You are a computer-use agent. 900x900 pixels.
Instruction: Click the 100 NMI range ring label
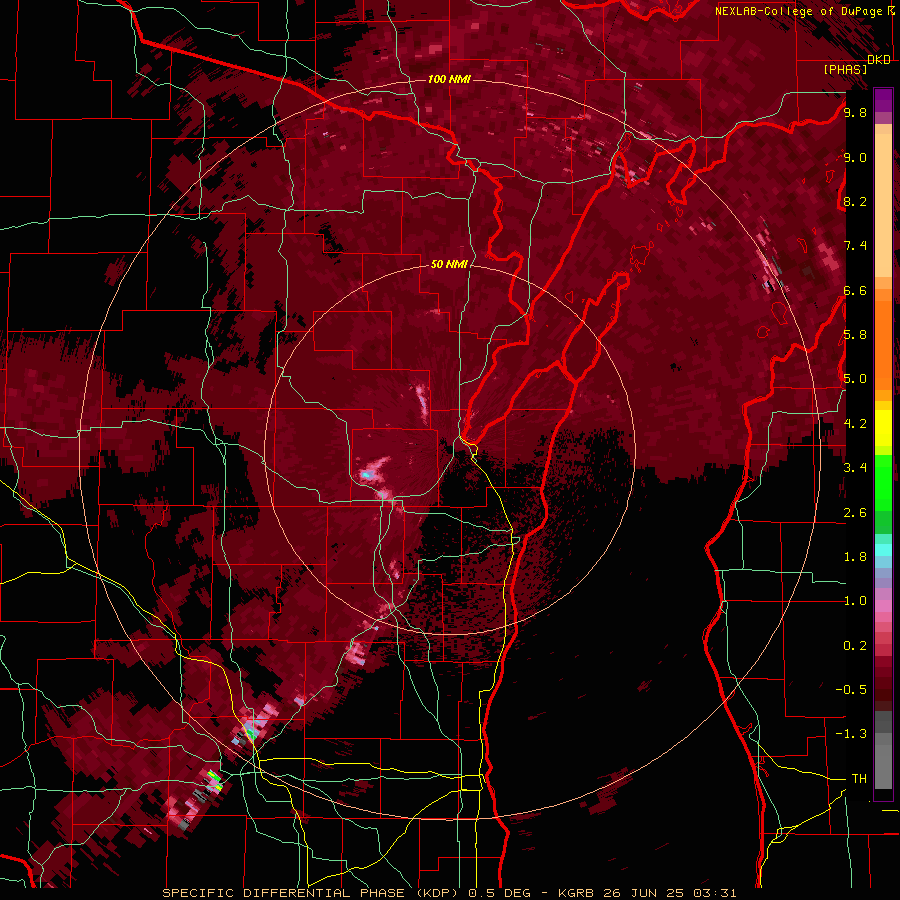click(x=449, y=79)
